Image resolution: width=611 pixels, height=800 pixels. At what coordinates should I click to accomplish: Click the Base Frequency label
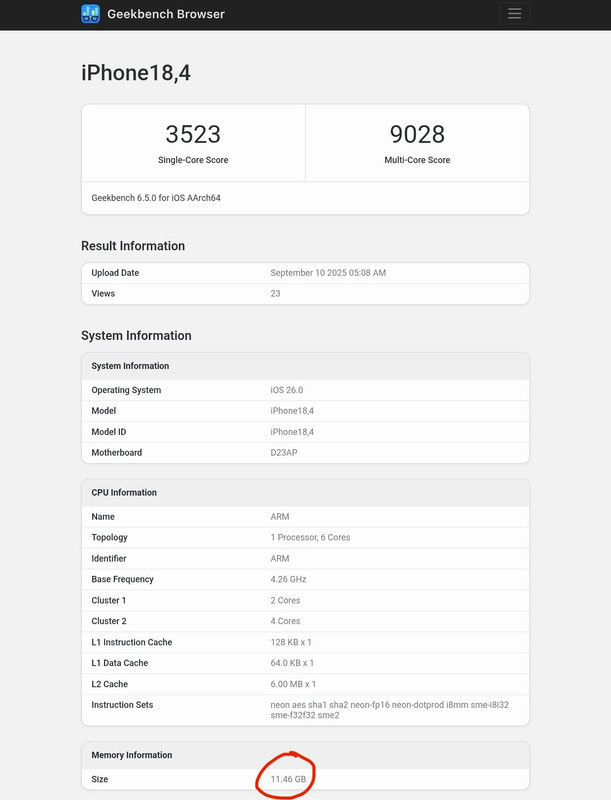122,579
